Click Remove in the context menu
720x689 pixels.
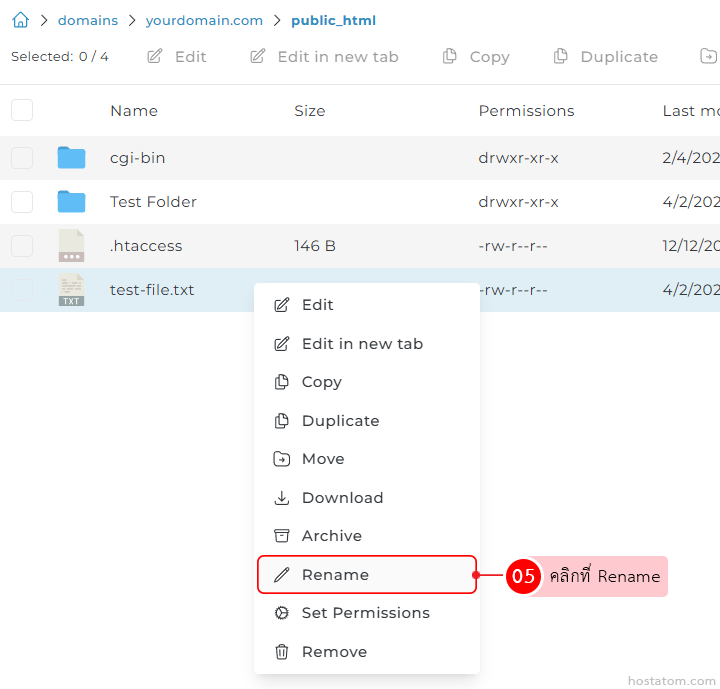[x=334, y=652]
